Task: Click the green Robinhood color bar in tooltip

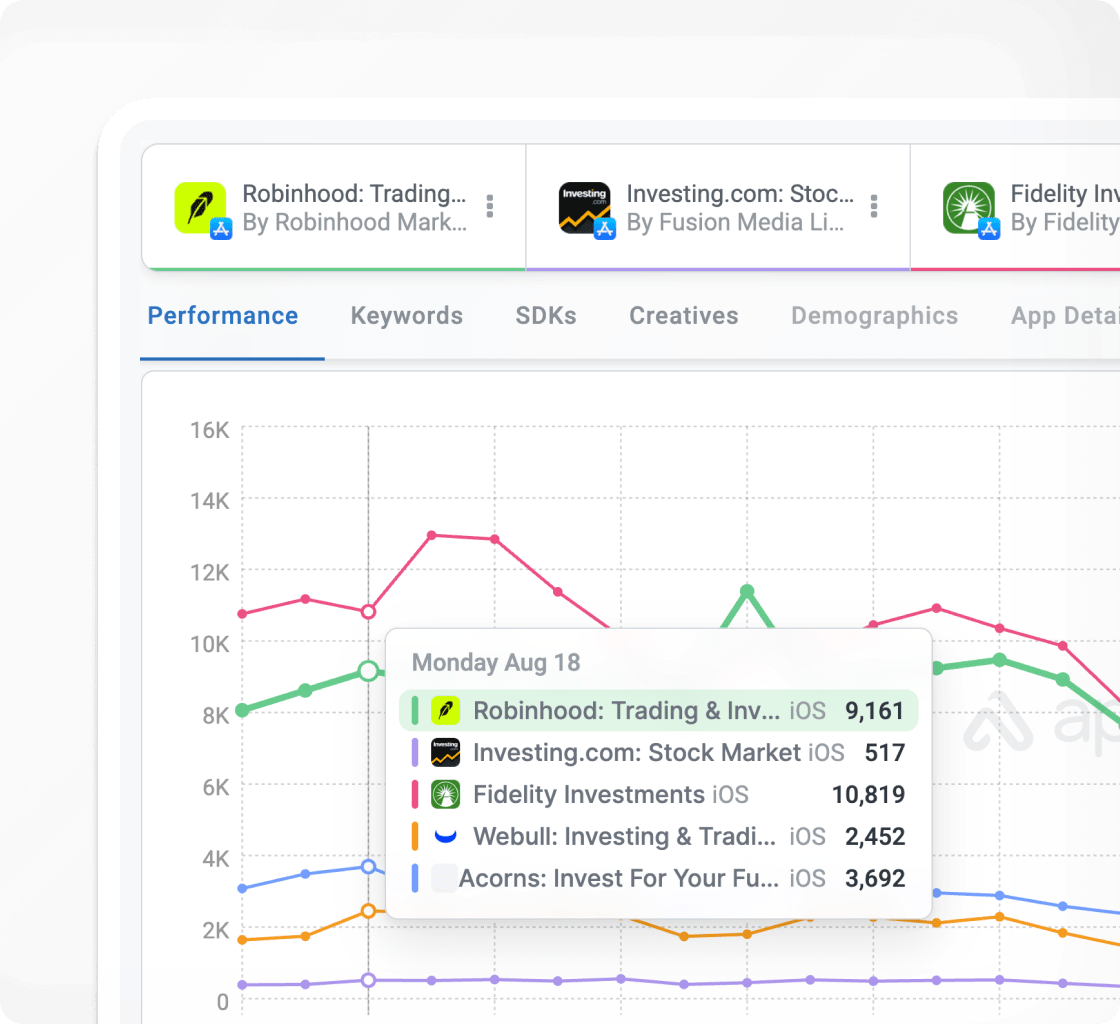Action: tap(415, 711)
